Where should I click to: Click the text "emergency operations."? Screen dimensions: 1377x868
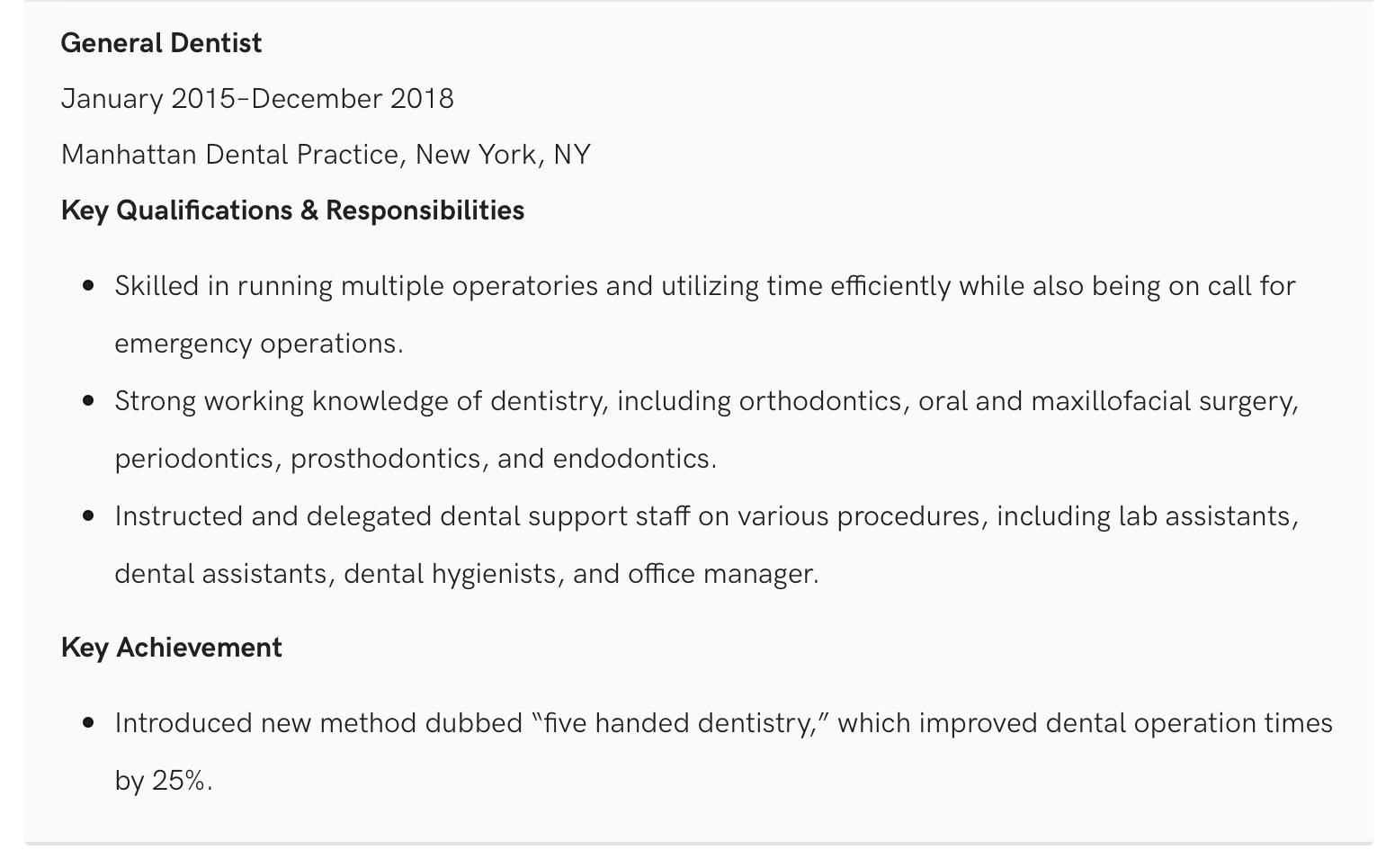[x=259, y=344]
